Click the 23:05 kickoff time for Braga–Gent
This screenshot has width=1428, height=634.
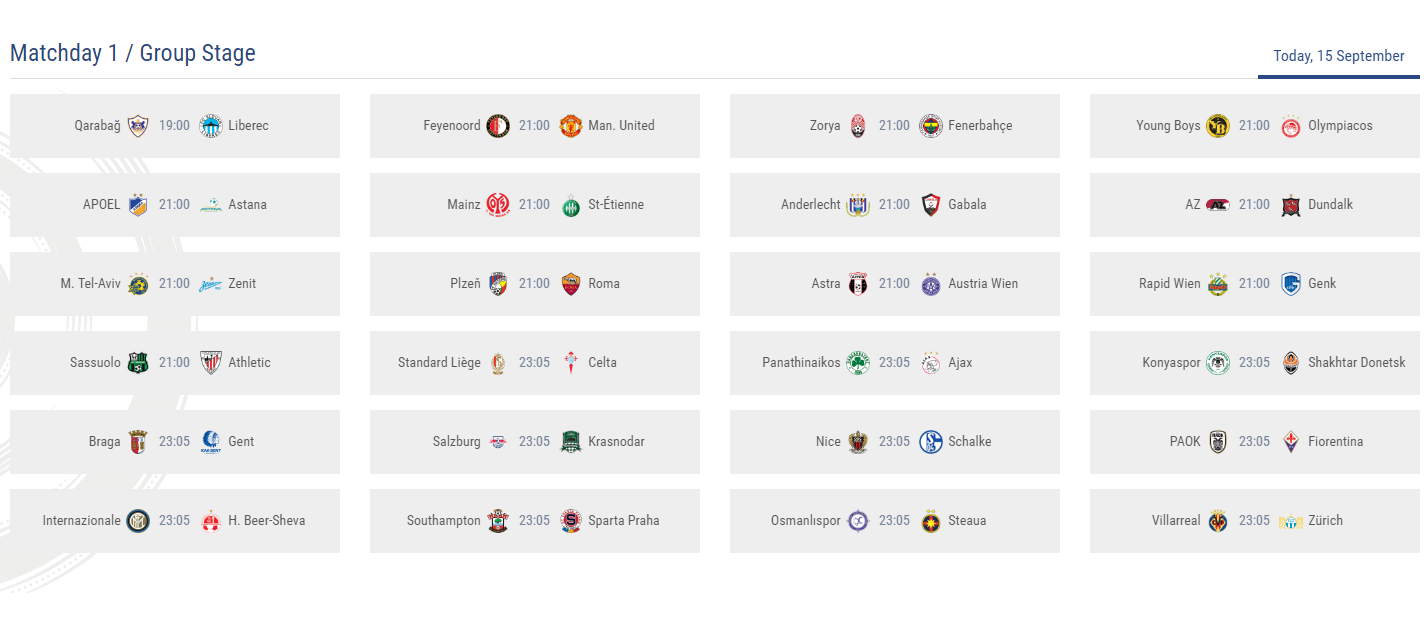click(174, 442)
